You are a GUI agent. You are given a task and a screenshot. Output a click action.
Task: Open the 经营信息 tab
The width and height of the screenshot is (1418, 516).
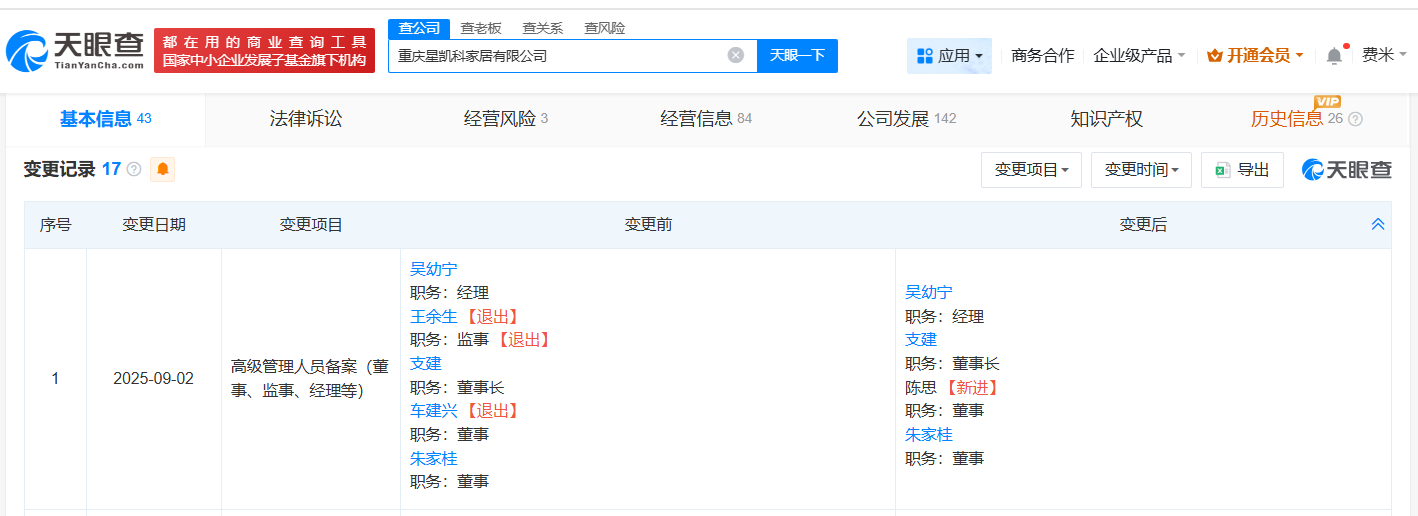[706, 119]
